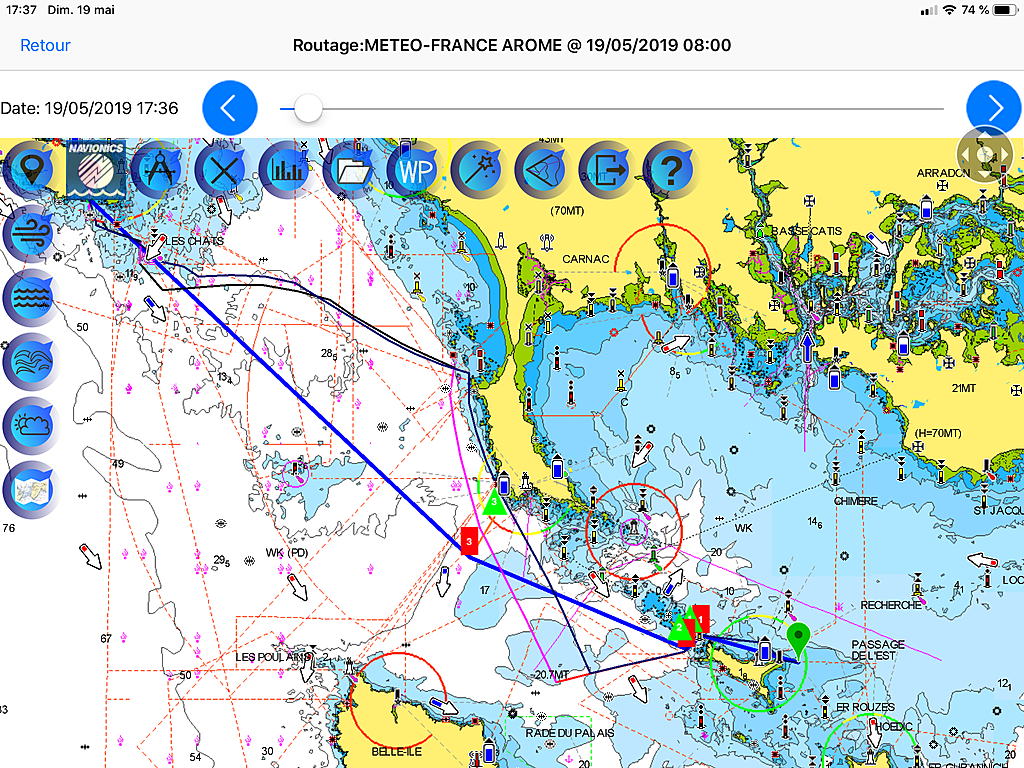Step to the next routing time
The image size is (1024, 768).
[993, 108]
